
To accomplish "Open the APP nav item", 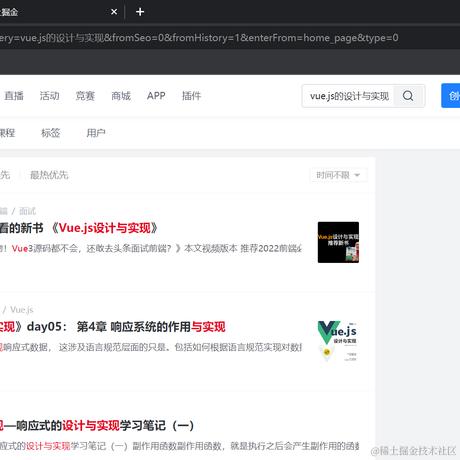I will click(156, 96).
